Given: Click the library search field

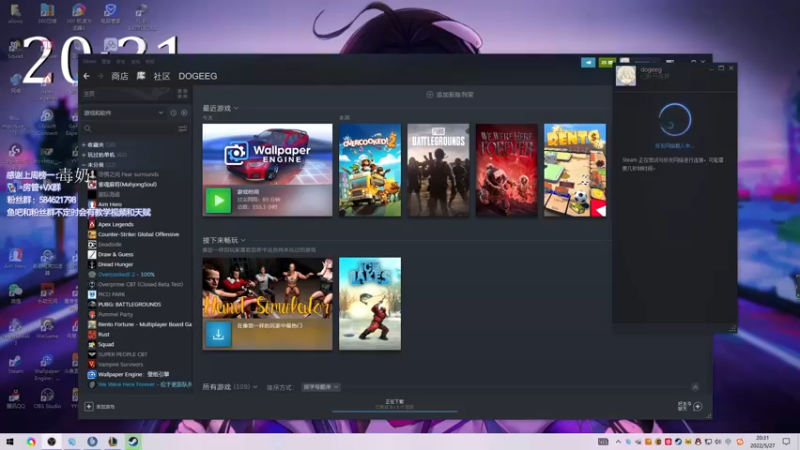Looking at the screenshot, I should (129, 129).
